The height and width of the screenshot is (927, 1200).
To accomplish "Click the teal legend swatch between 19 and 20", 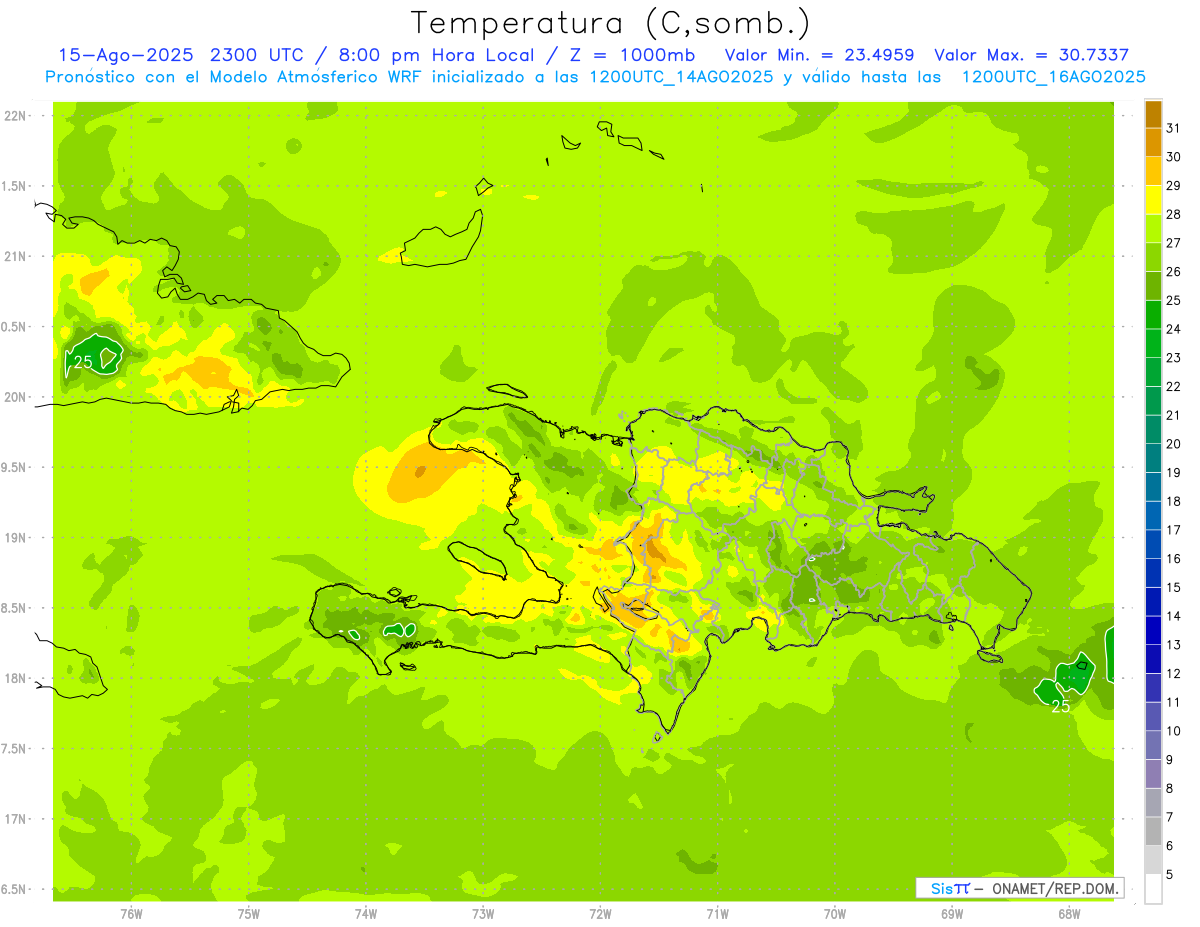I will coord(1153,458).
